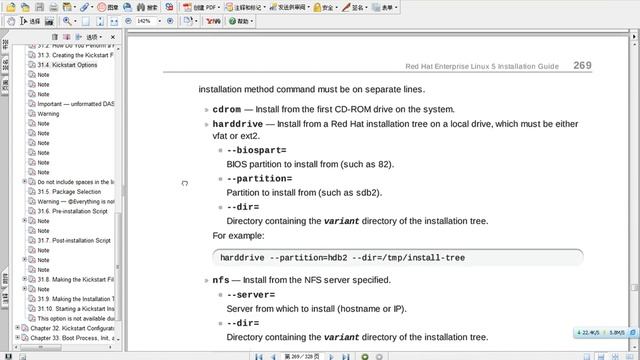640x360 pixels.
Task: Go to the next page
Action: [x=331, y=357]
